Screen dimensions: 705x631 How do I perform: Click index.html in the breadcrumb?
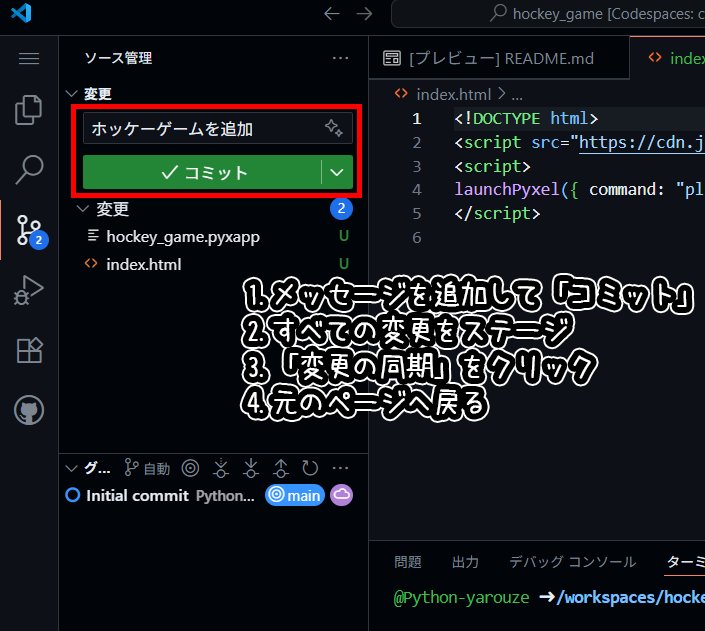pos(454,95)
